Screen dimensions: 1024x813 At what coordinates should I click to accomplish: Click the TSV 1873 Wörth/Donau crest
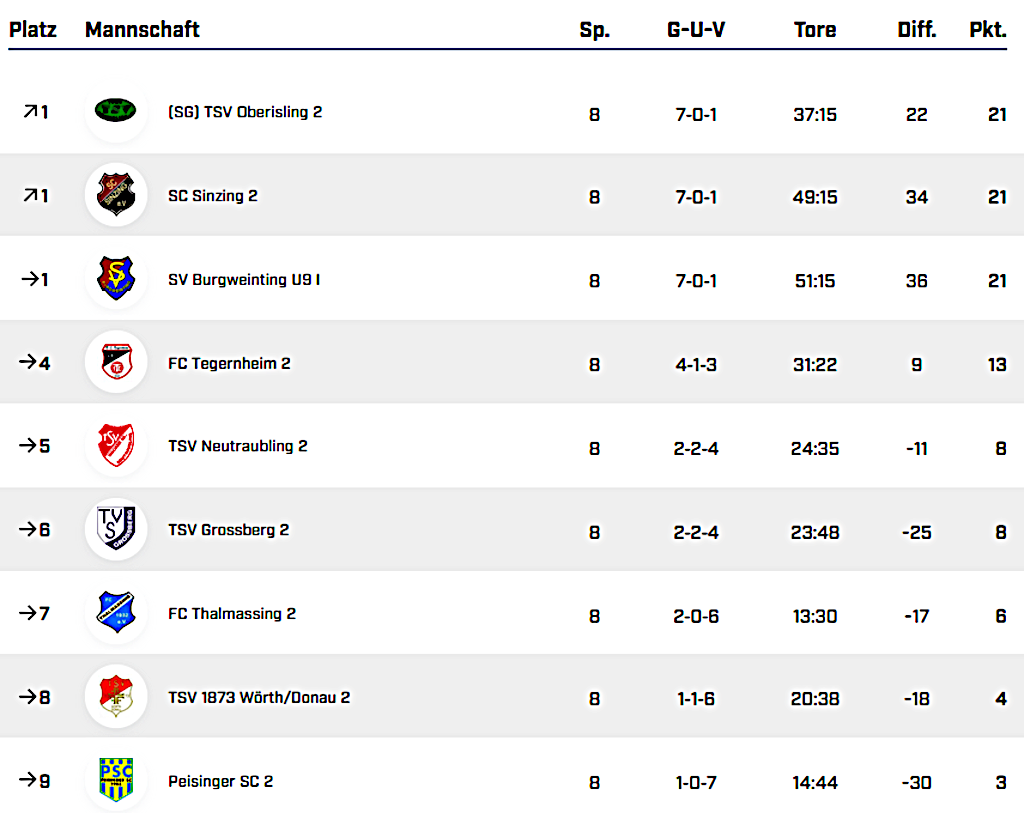[x=115, y=696]
